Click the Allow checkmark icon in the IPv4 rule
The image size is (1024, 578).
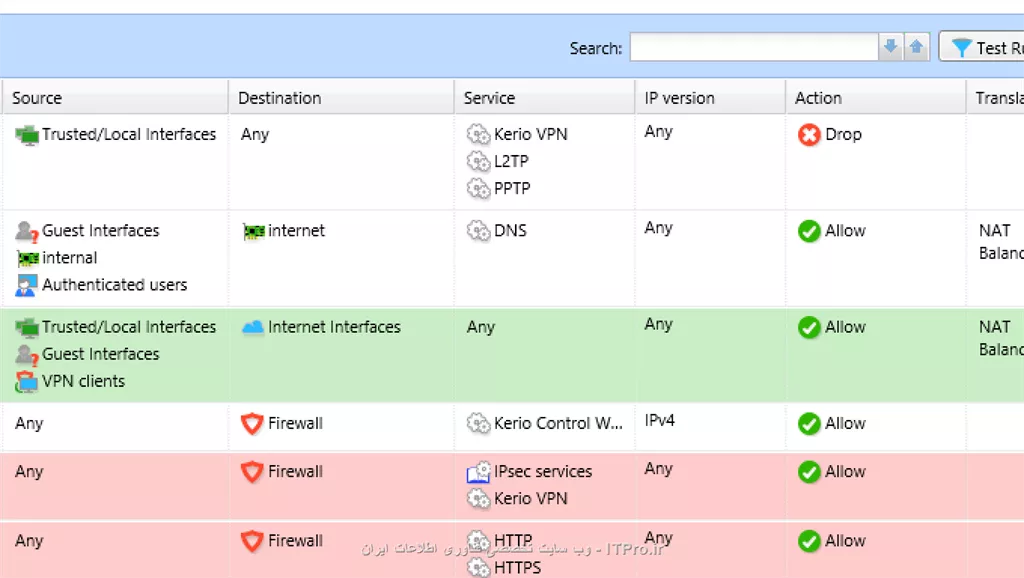808,424
